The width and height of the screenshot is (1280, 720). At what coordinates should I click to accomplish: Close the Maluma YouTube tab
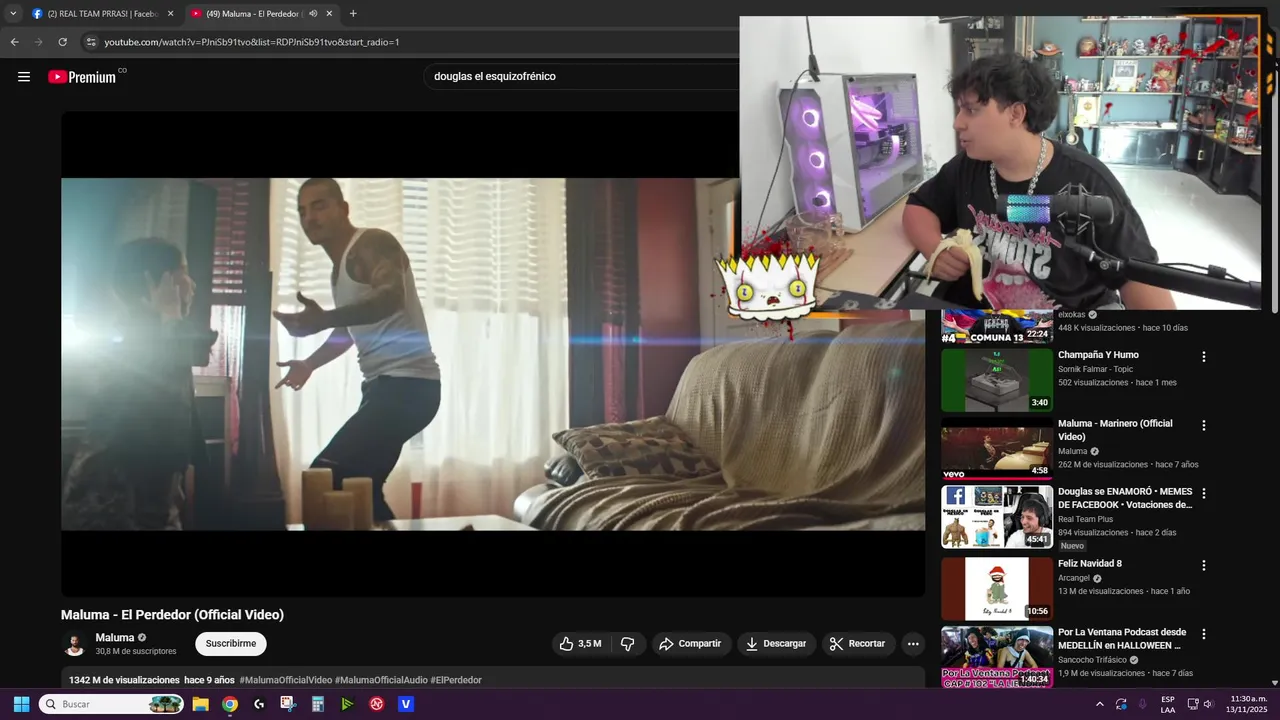(x=329, y=14)
